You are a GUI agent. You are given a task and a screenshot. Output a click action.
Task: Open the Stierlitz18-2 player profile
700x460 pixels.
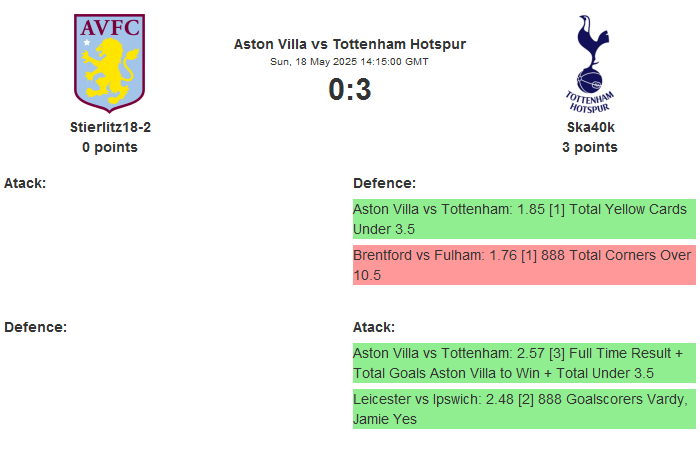pos(110,127)
